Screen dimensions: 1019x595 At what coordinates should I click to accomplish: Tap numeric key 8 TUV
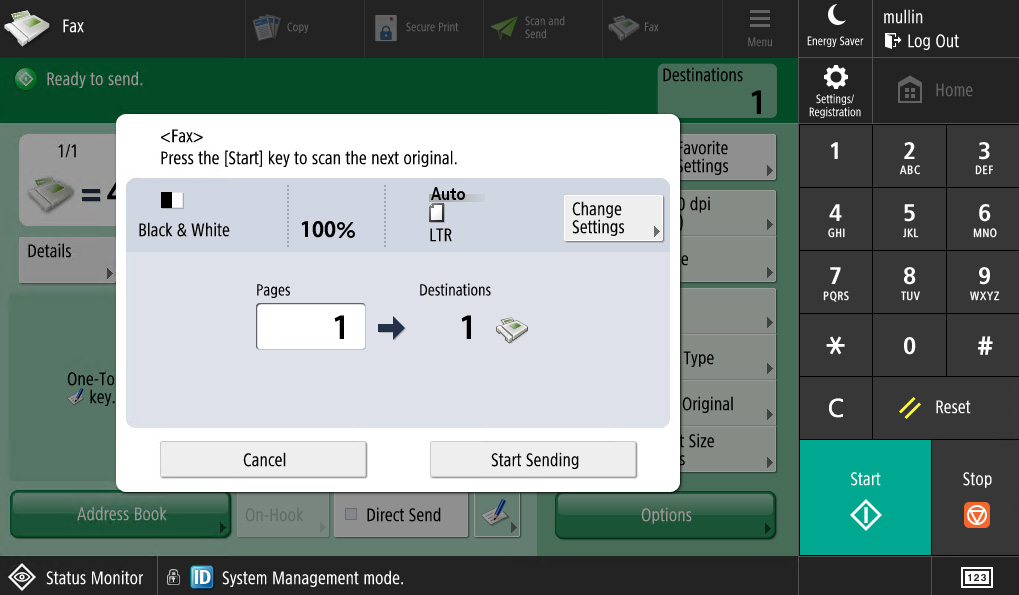pos(909,282)
